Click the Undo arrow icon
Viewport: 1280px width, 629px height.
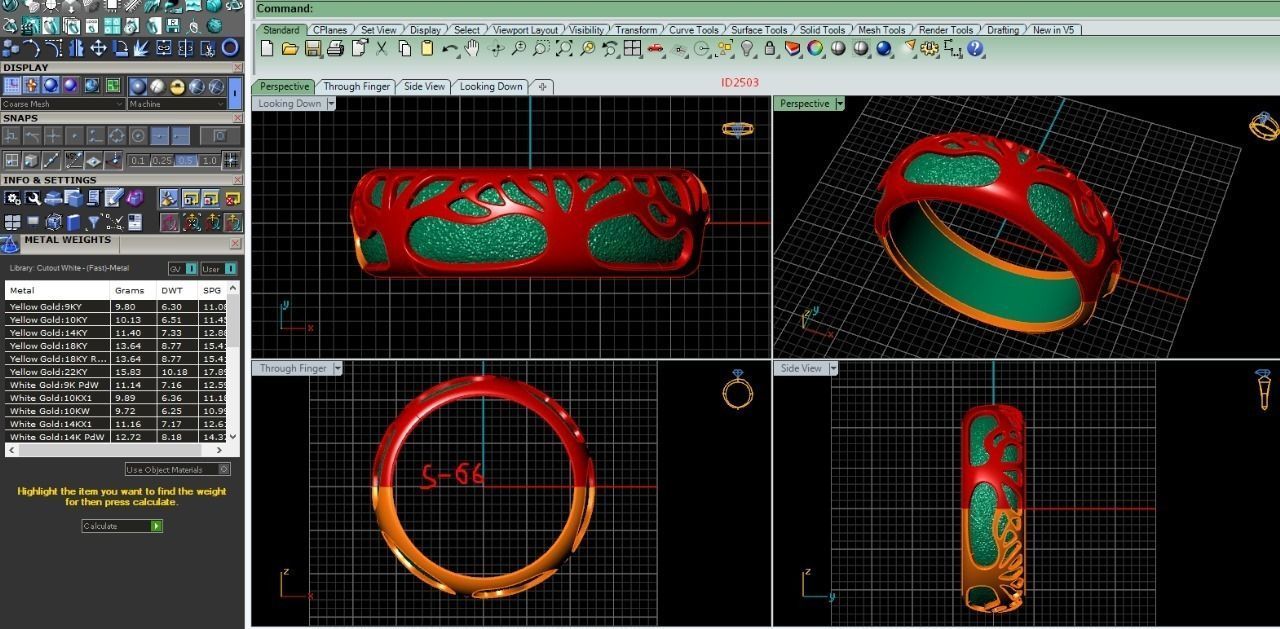tap(450, 48)
